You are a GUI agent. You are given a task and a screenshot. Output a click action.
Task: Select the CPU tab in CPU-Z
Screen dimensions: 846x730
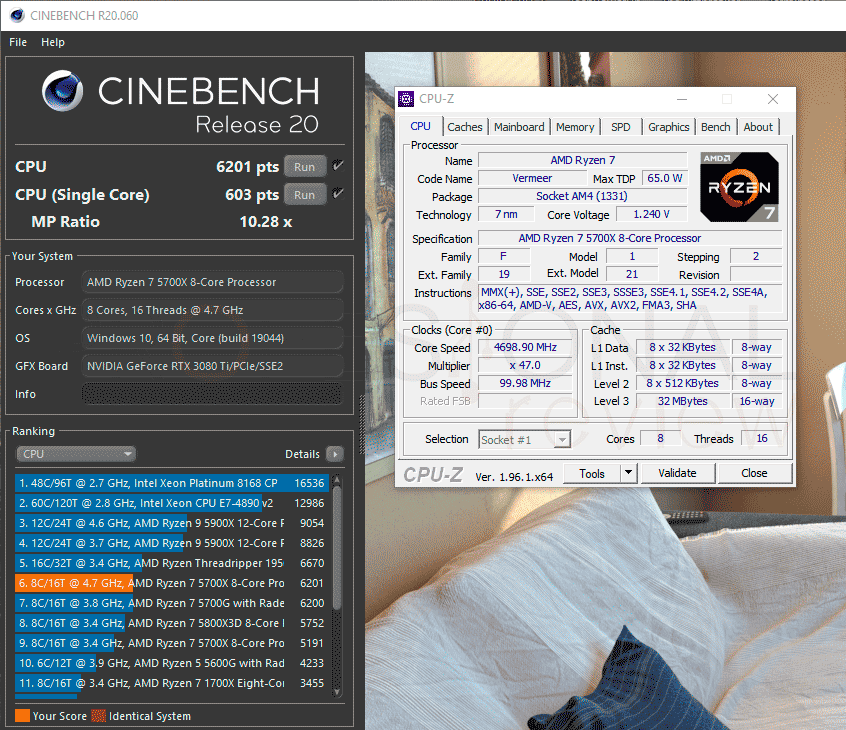coord(420,126)
